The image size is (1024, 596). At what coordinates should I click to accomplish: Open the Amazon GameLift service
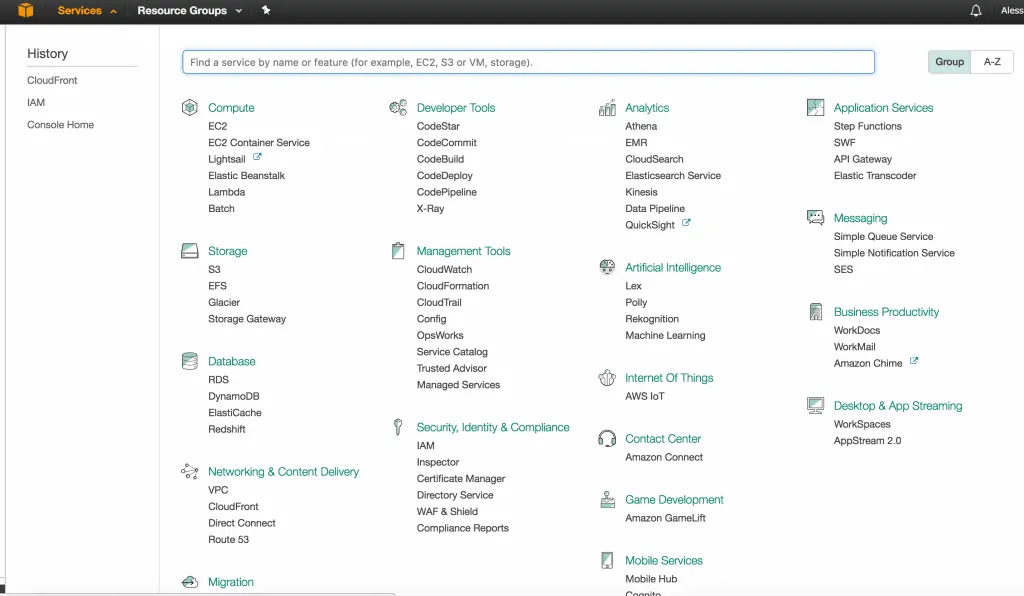coord(665,518)
